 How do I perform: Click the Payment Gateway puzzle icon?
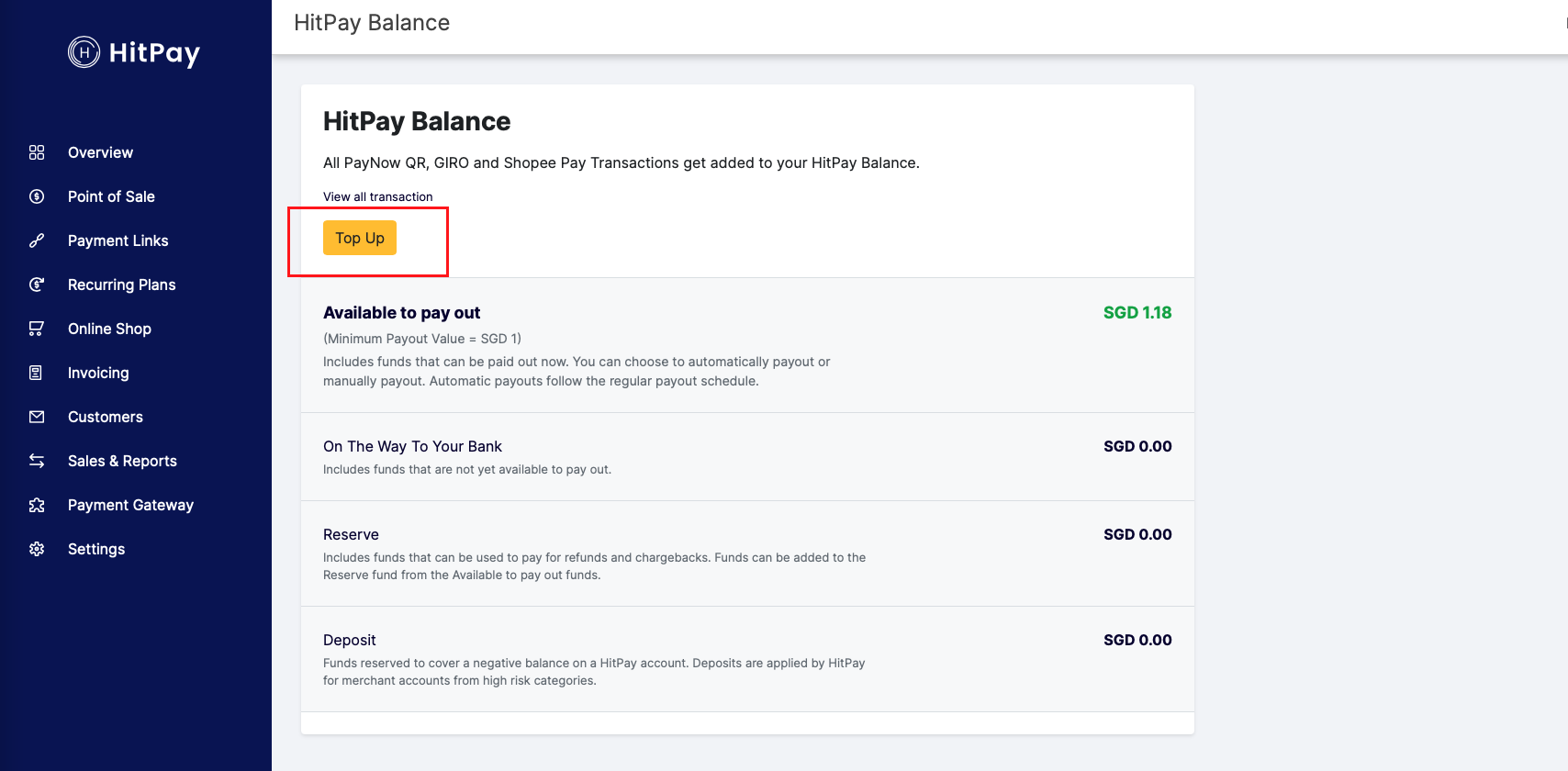point(37,505)
